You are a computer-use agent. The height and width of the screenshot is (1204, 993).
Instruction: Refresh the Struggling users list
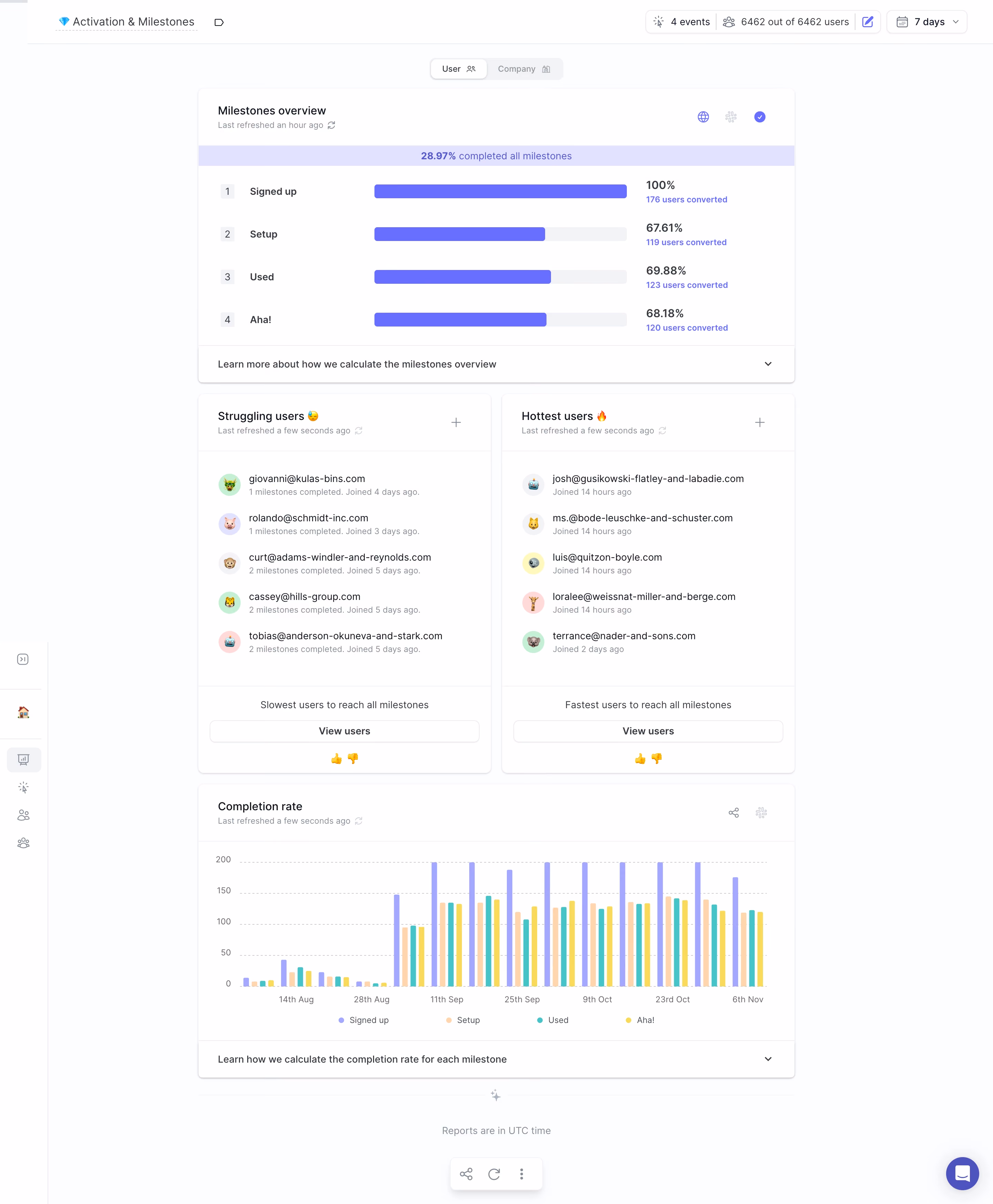(358, 431)
